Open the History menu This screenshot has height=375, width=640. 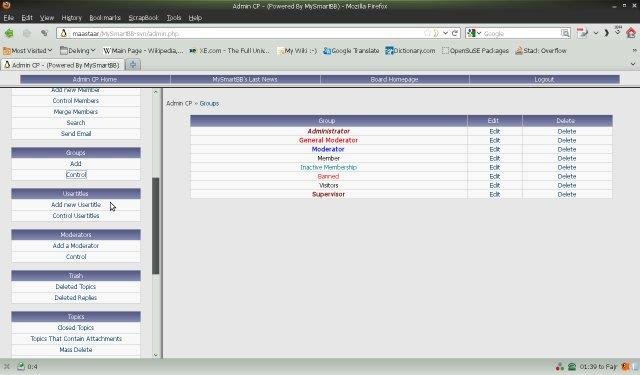click(x=71, y=18)
